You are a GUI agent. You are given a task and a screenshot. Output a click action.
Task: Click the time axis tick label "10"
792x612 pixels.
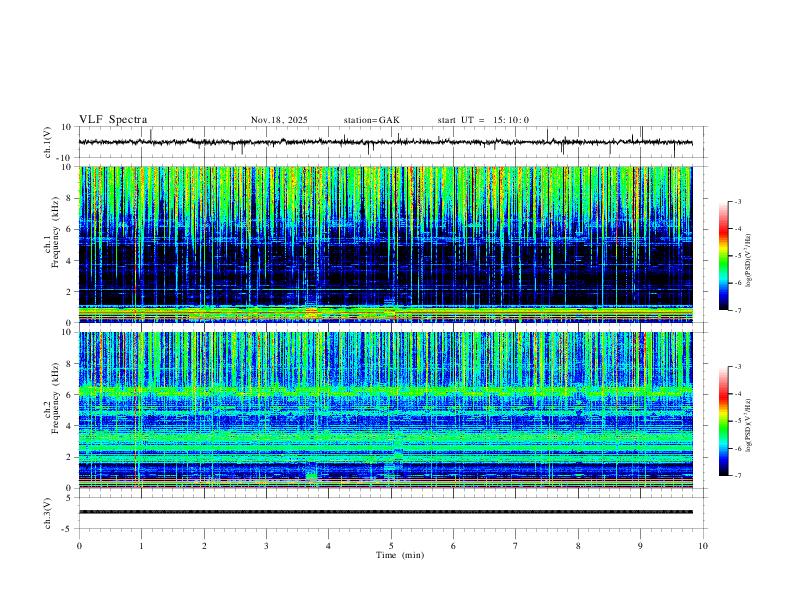[703, 546]
